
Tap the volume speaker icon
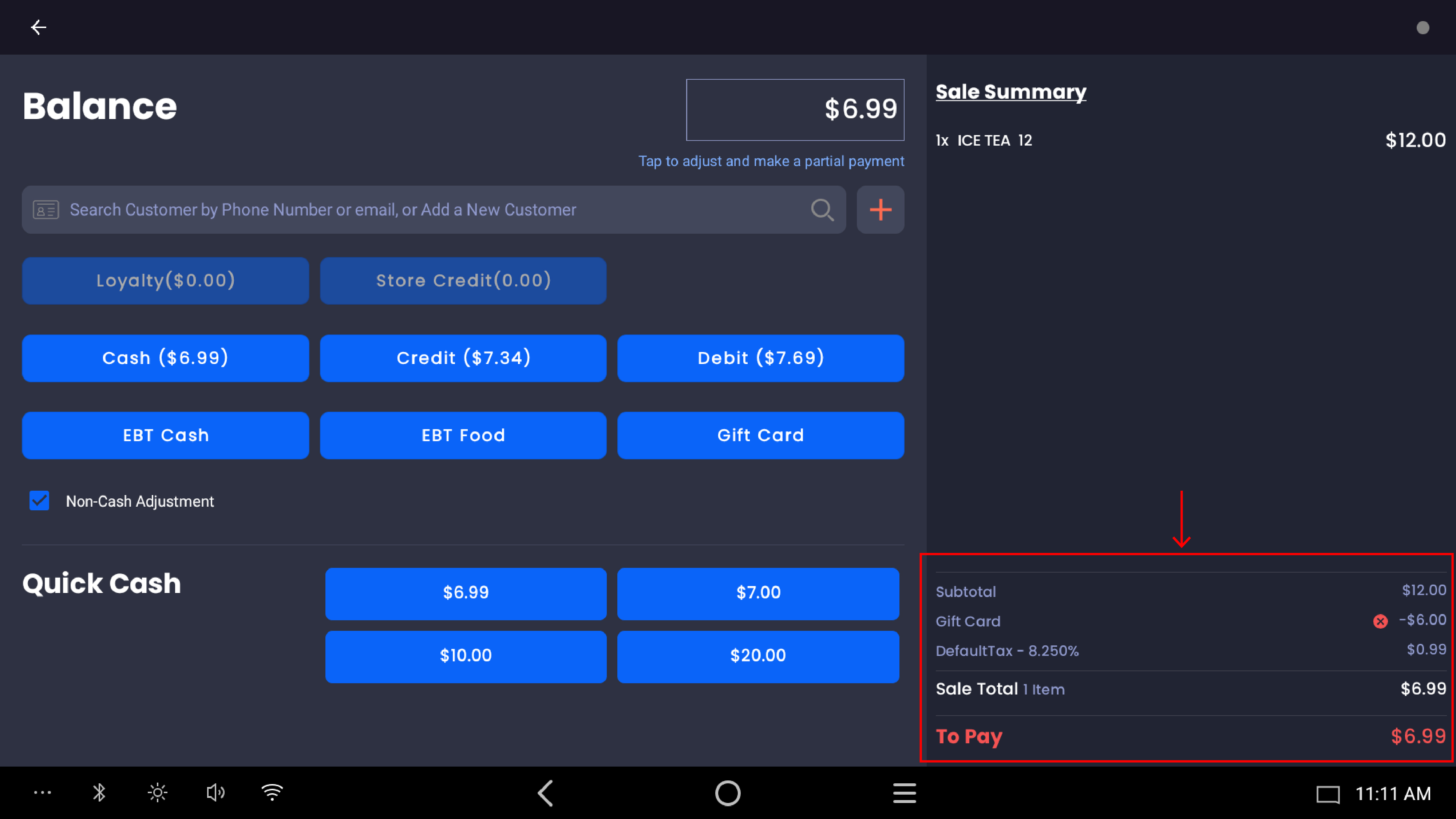[x=215, y=792]
